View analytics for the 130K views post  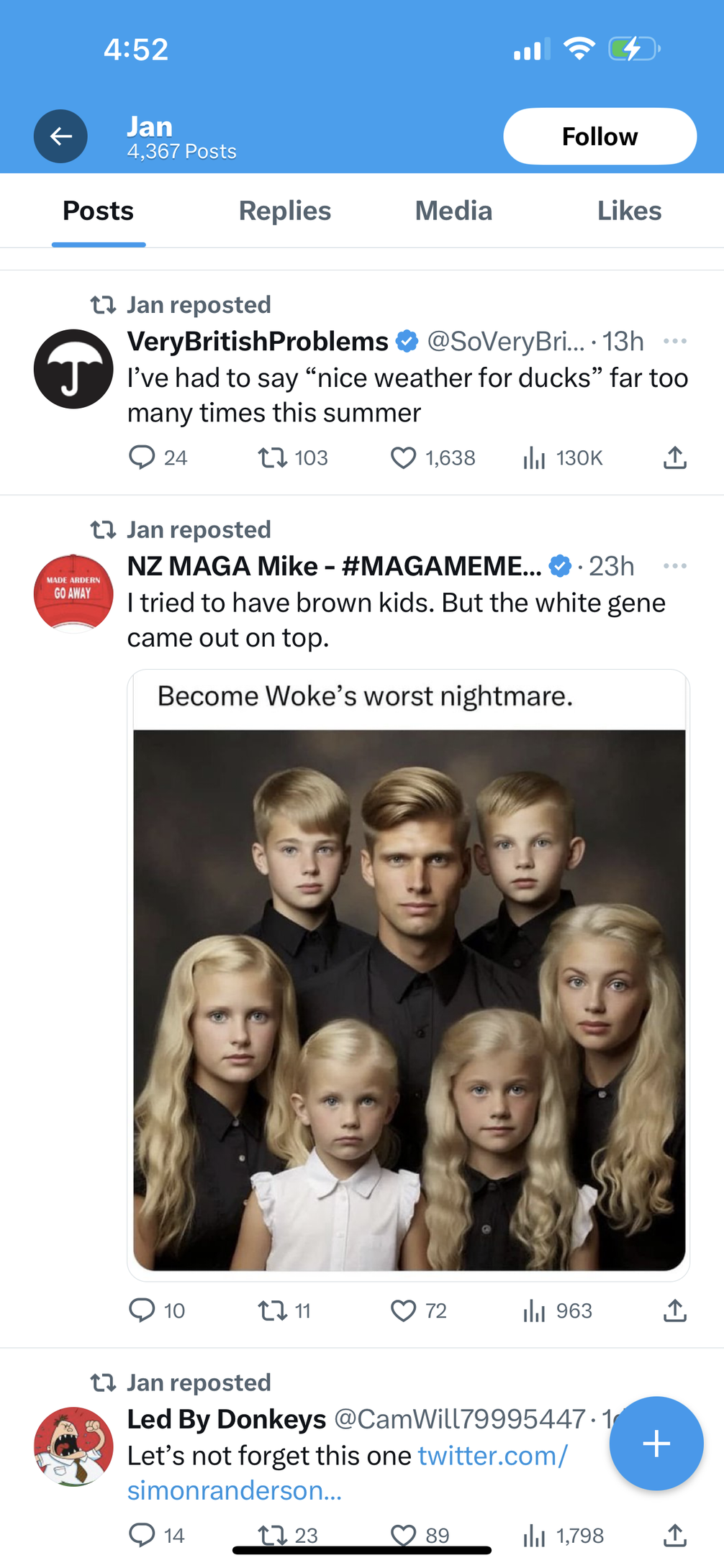[x=534, y=457]
